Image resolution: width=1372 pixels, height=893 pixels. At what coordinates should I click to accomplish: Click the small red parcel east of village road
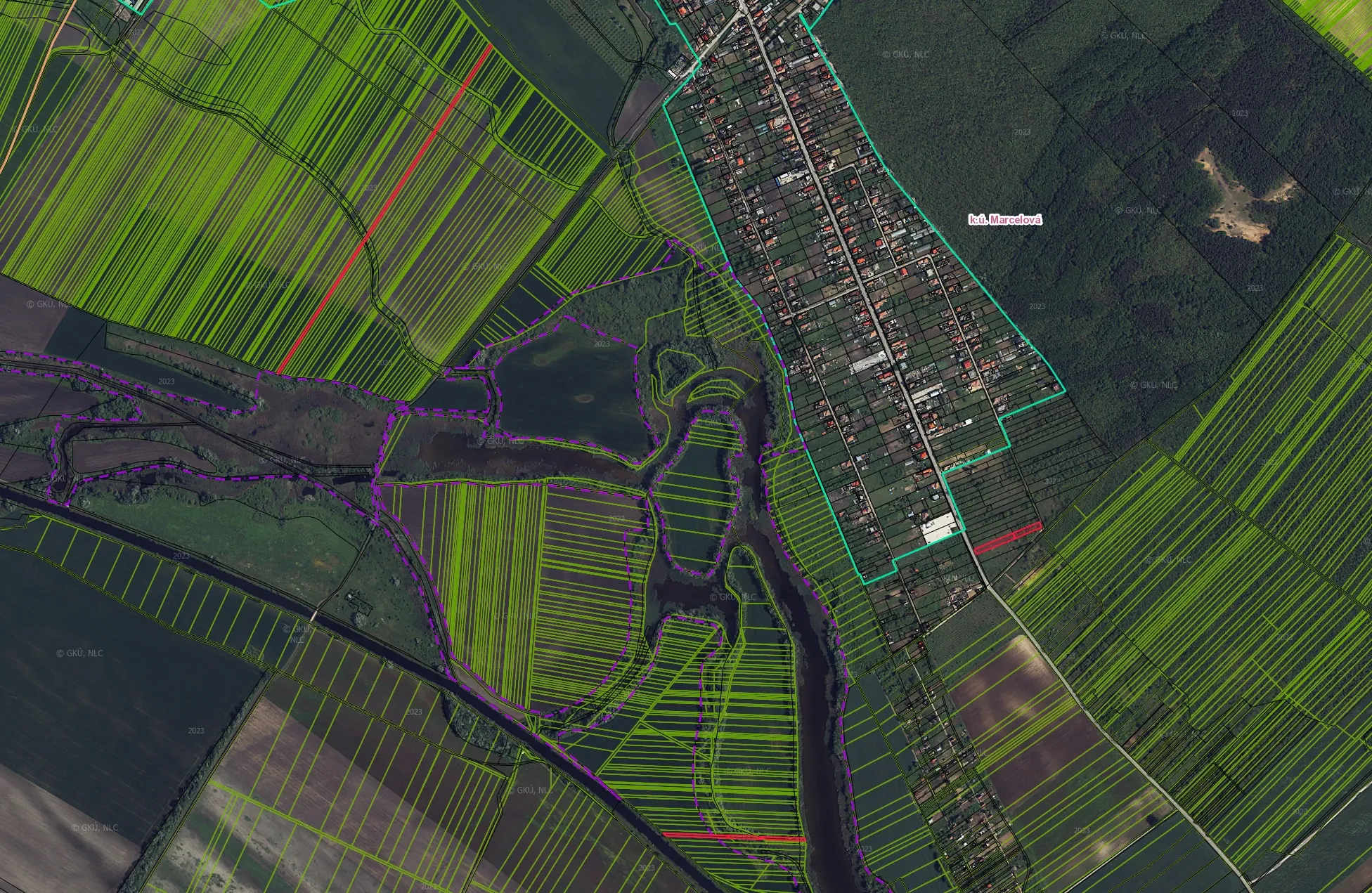pos(1007,537)
